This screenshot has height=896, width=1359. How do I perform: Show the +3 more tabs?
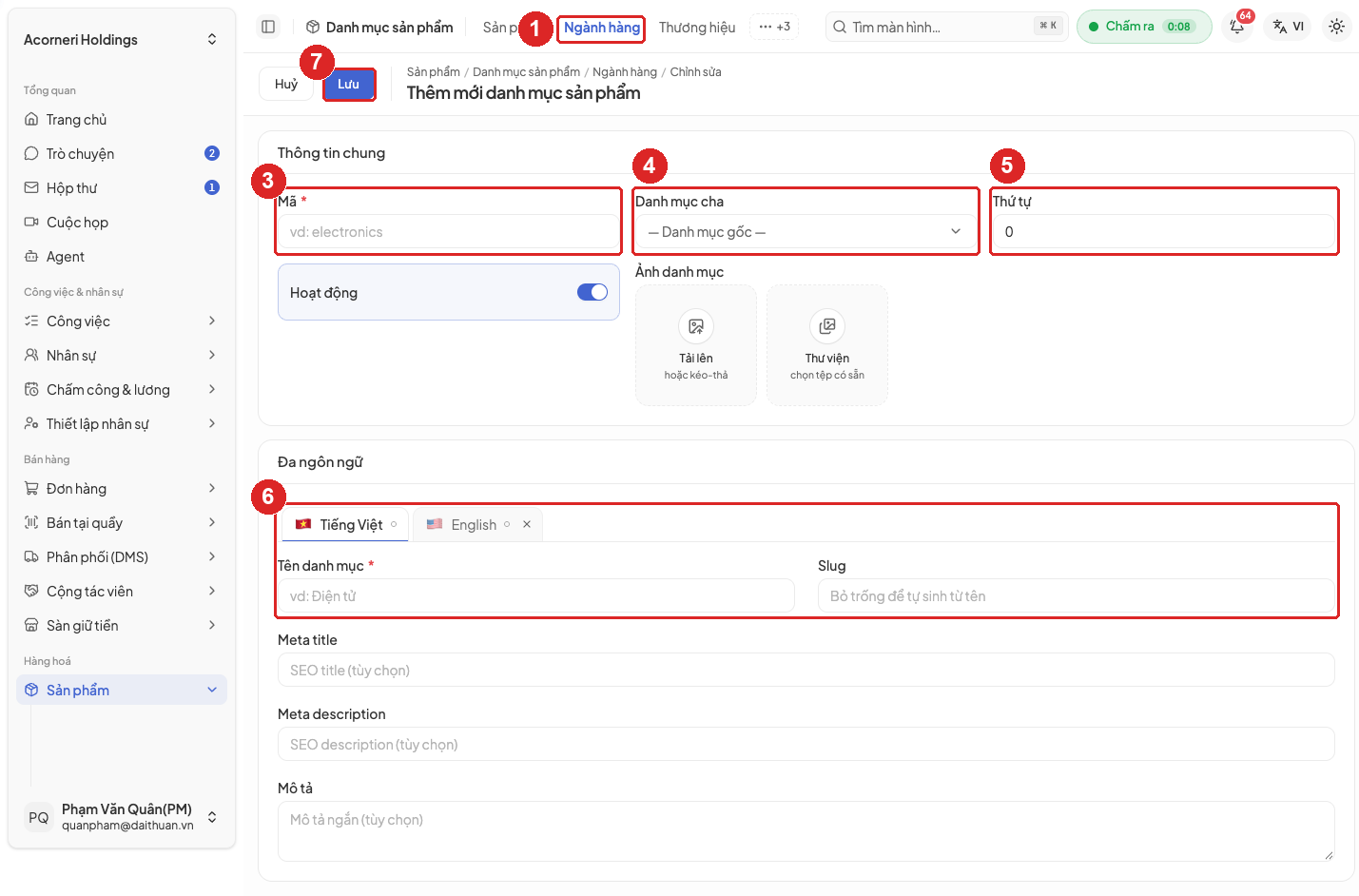(x=775, y=27)
